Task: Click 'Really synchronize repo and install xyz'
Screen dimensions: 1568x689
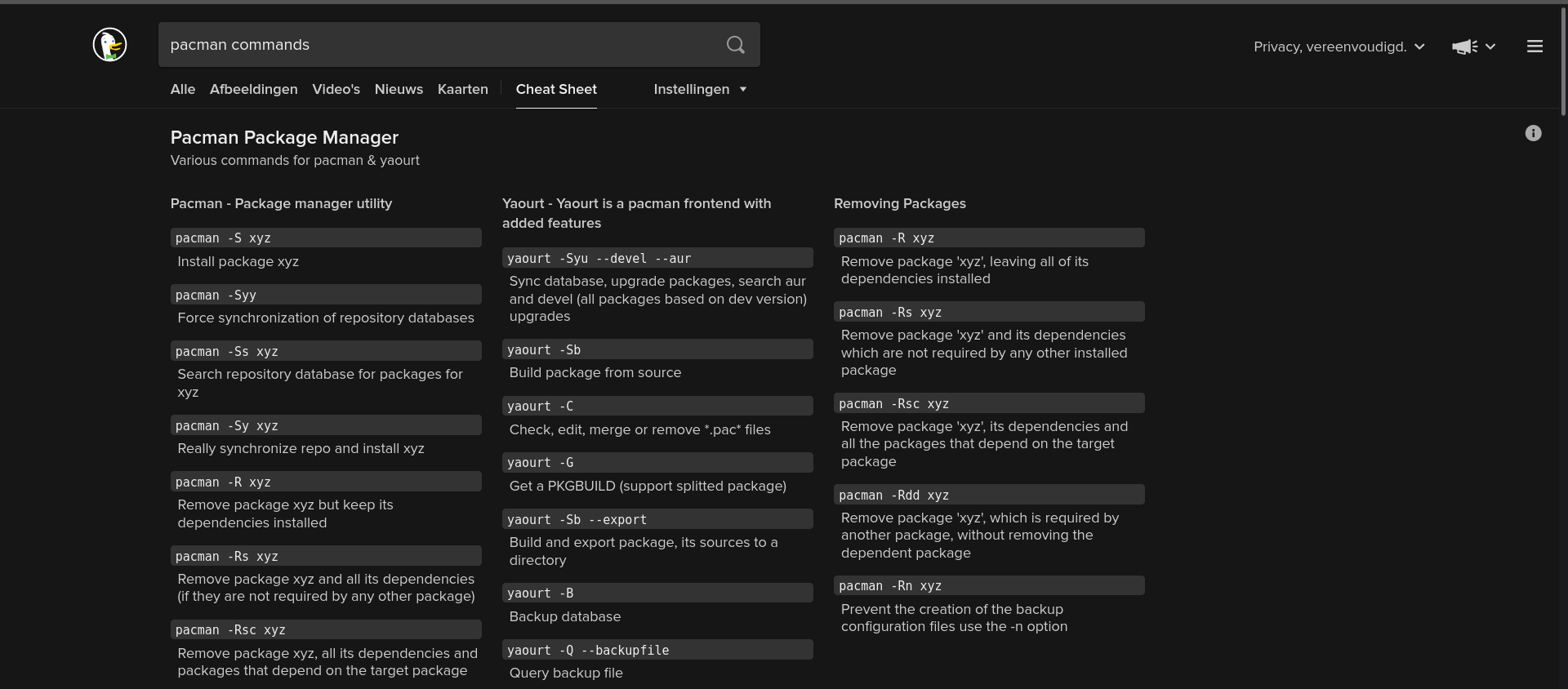Action: coord(301,448)
